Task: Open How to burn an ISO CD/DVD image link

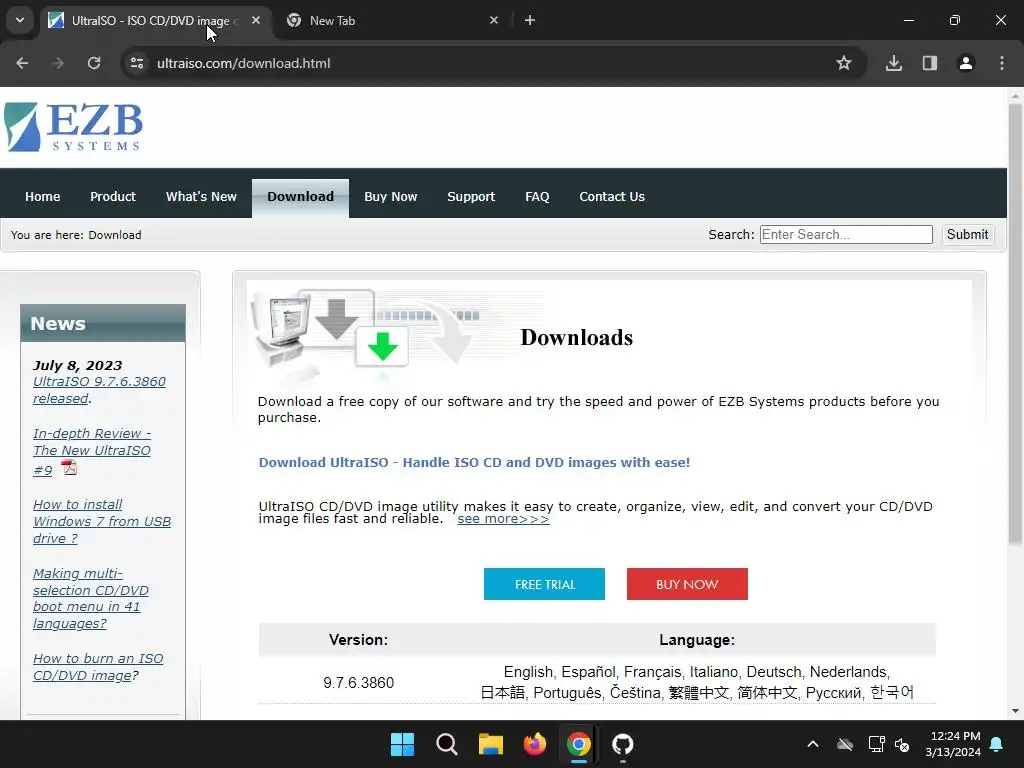Action: [98, 667]
